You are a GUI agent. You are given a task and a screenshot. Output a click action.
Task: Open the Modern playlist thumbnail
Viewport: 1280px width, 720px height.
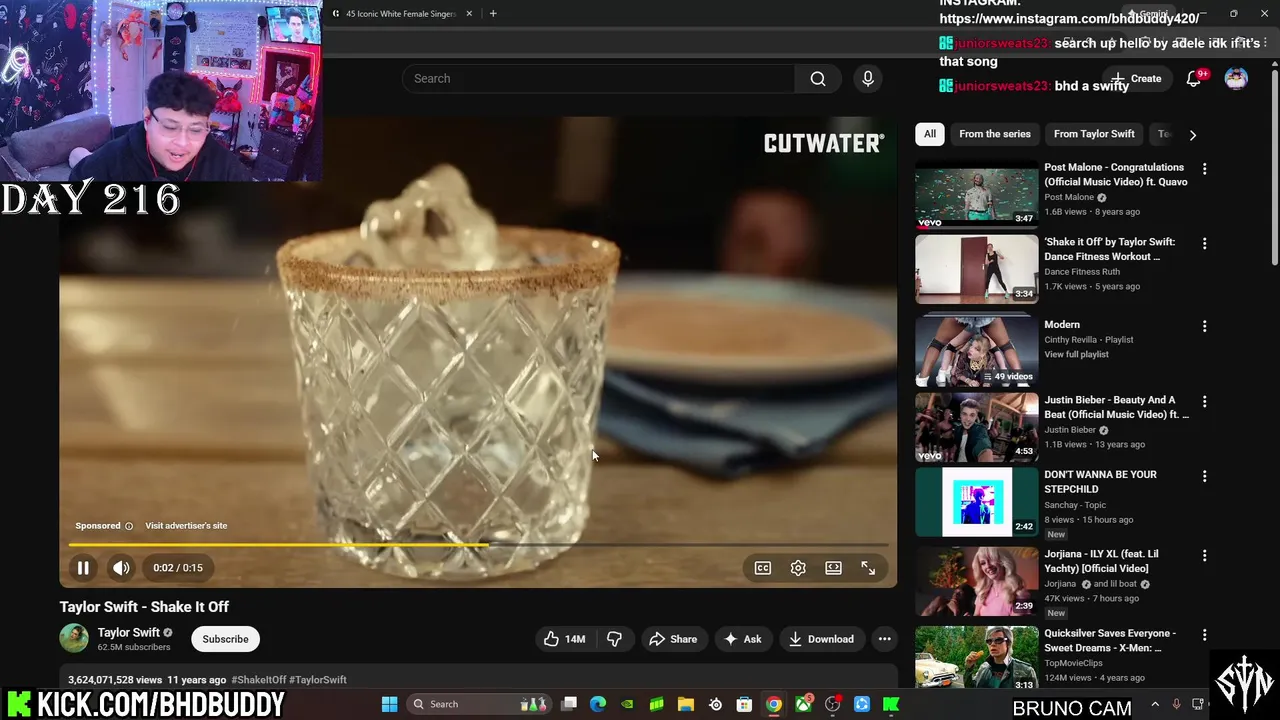[x=977, y=352]
